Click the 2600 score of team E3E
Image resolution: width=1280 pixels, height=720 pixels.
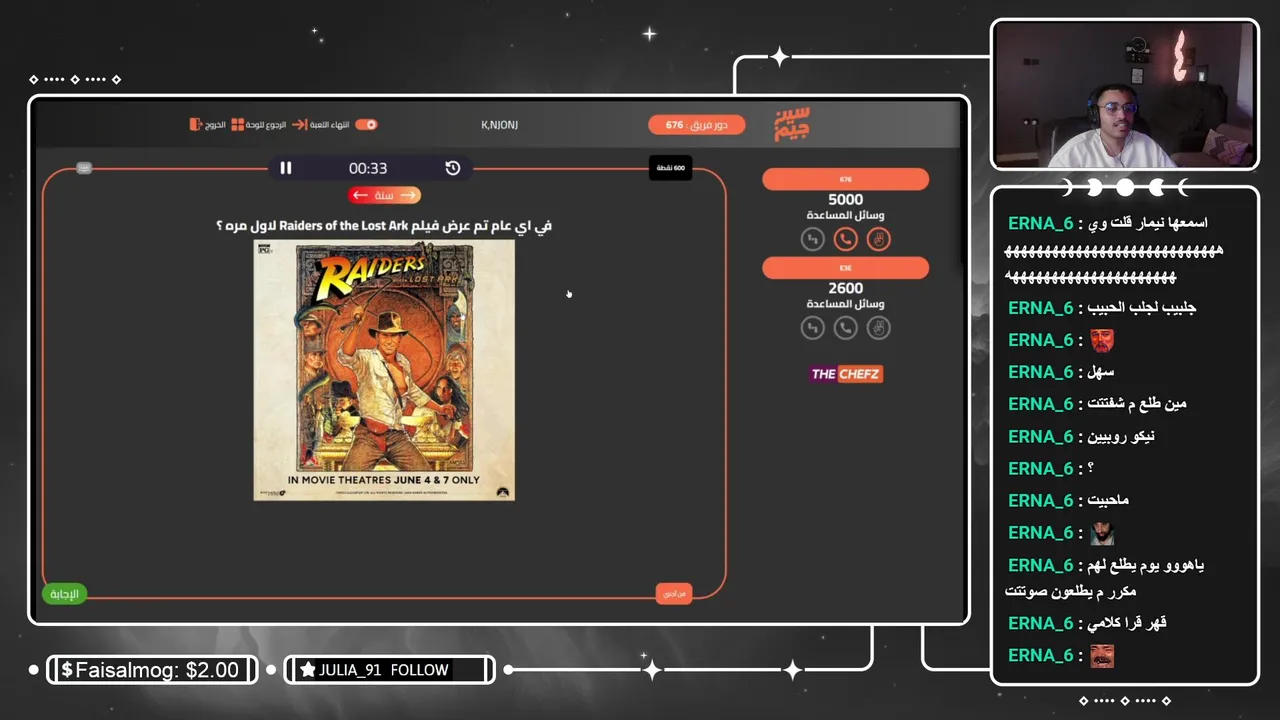point(845,288)
